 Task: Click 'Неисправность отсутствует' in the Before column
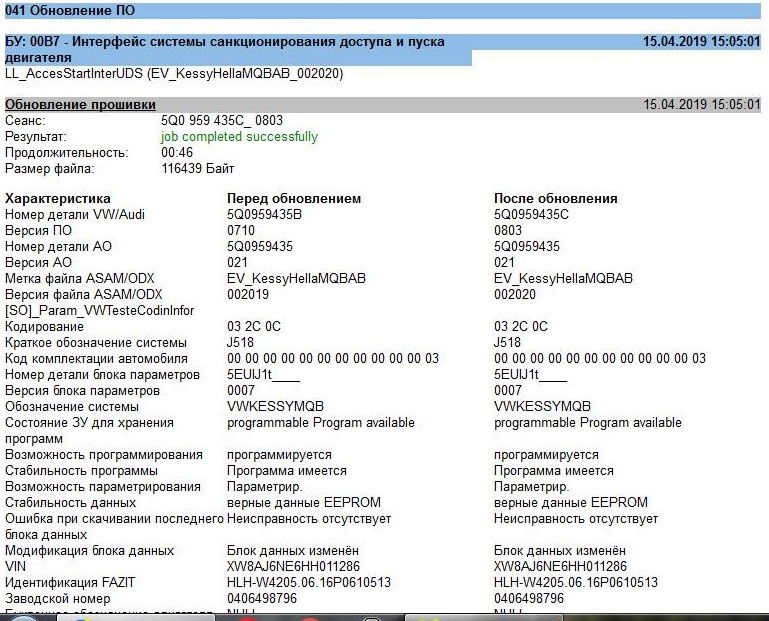309,519
